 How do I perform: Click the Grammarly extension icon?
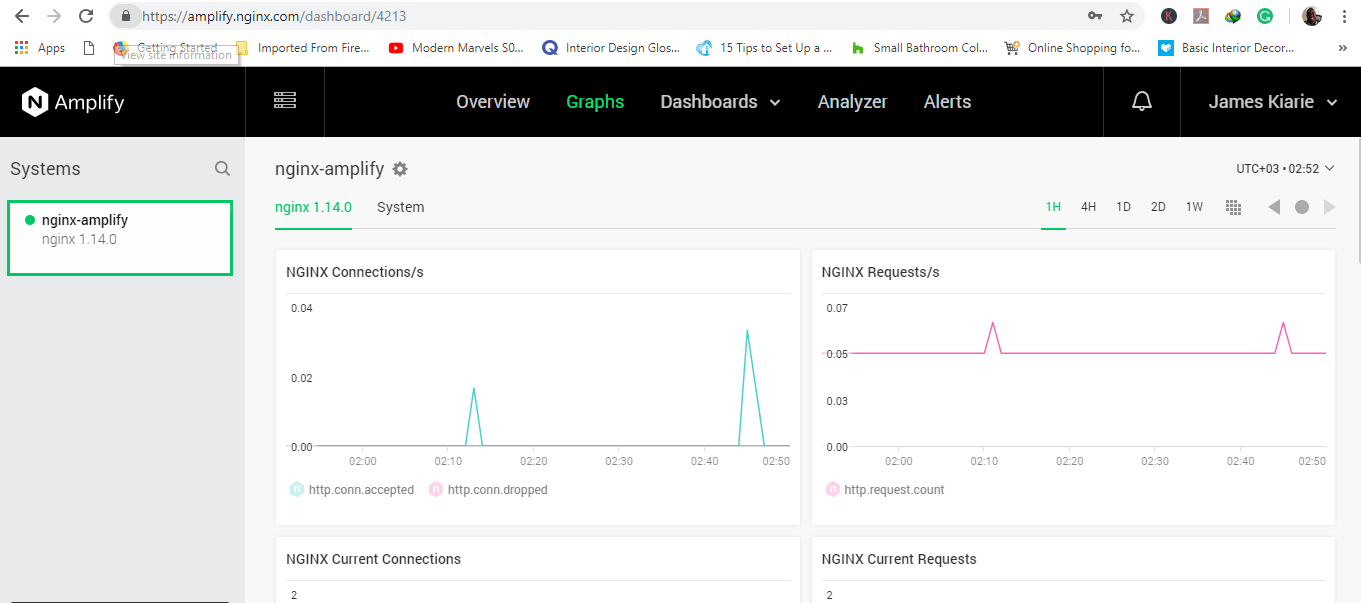pyautogui.click(x=1265, y=16)
